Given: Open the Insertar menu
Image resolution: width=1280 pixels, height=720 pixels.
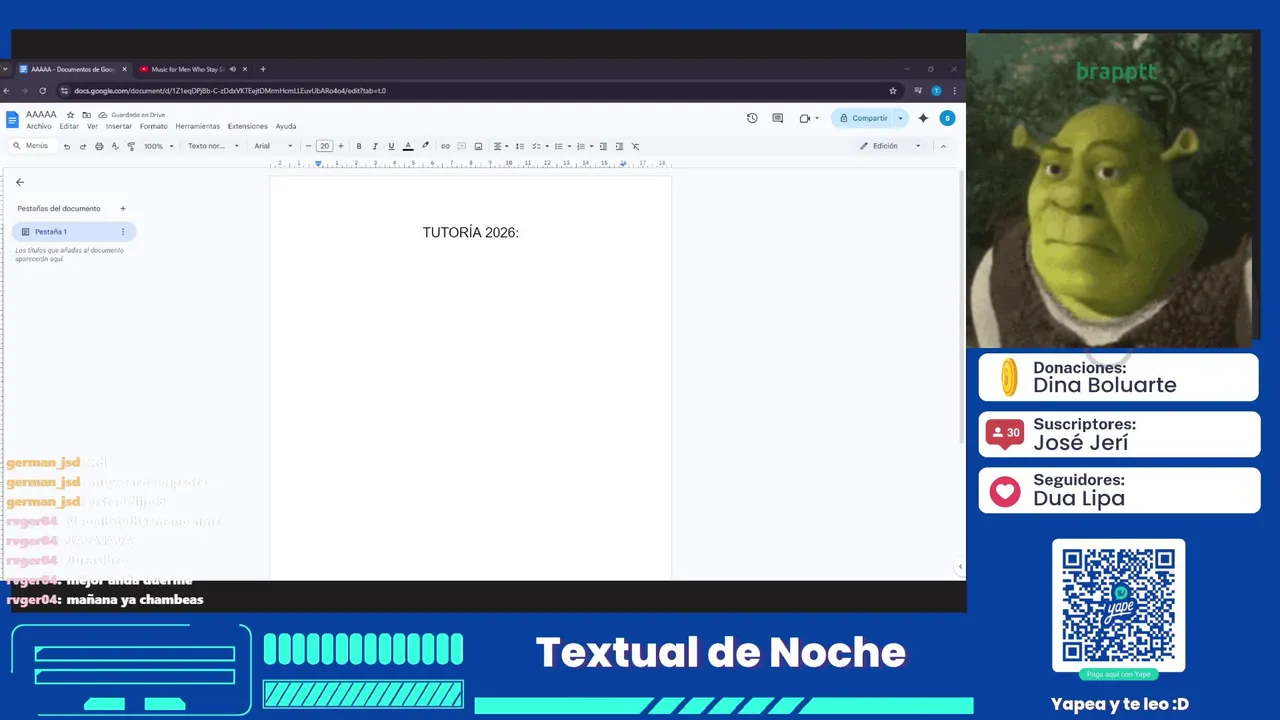Looking at the screenshot, I should tap(118, 127).
